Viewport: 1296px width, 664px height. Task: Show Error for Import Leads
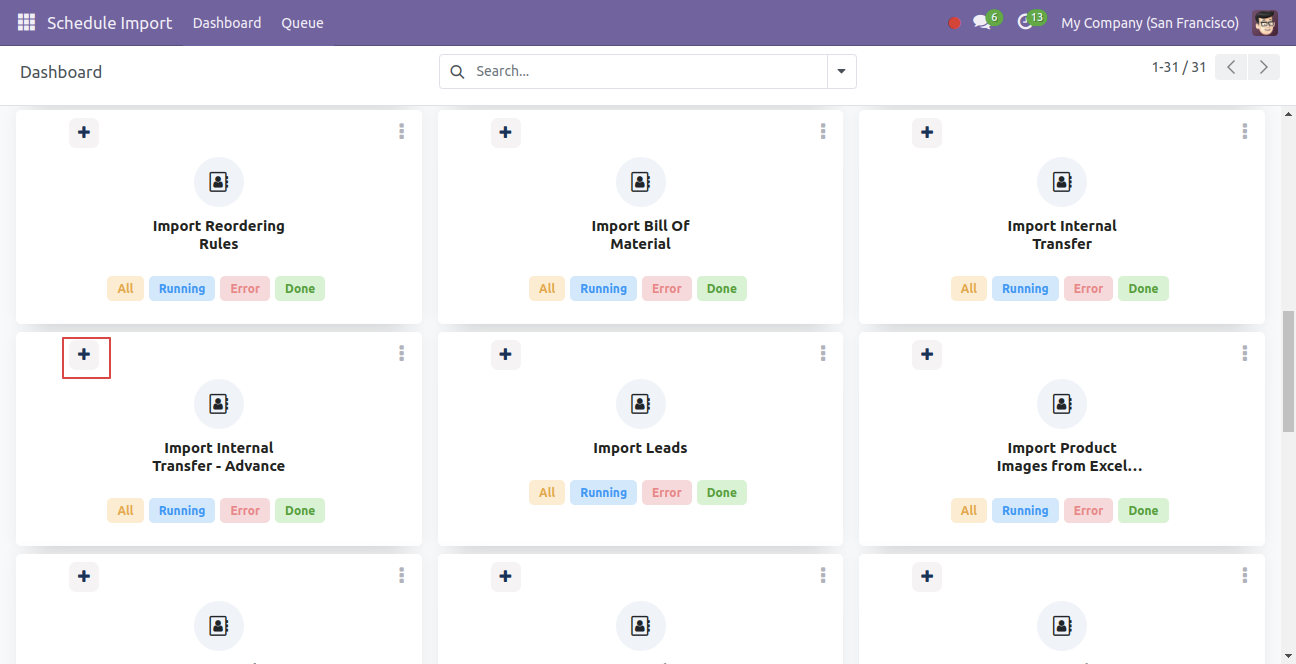pos(667,492)
